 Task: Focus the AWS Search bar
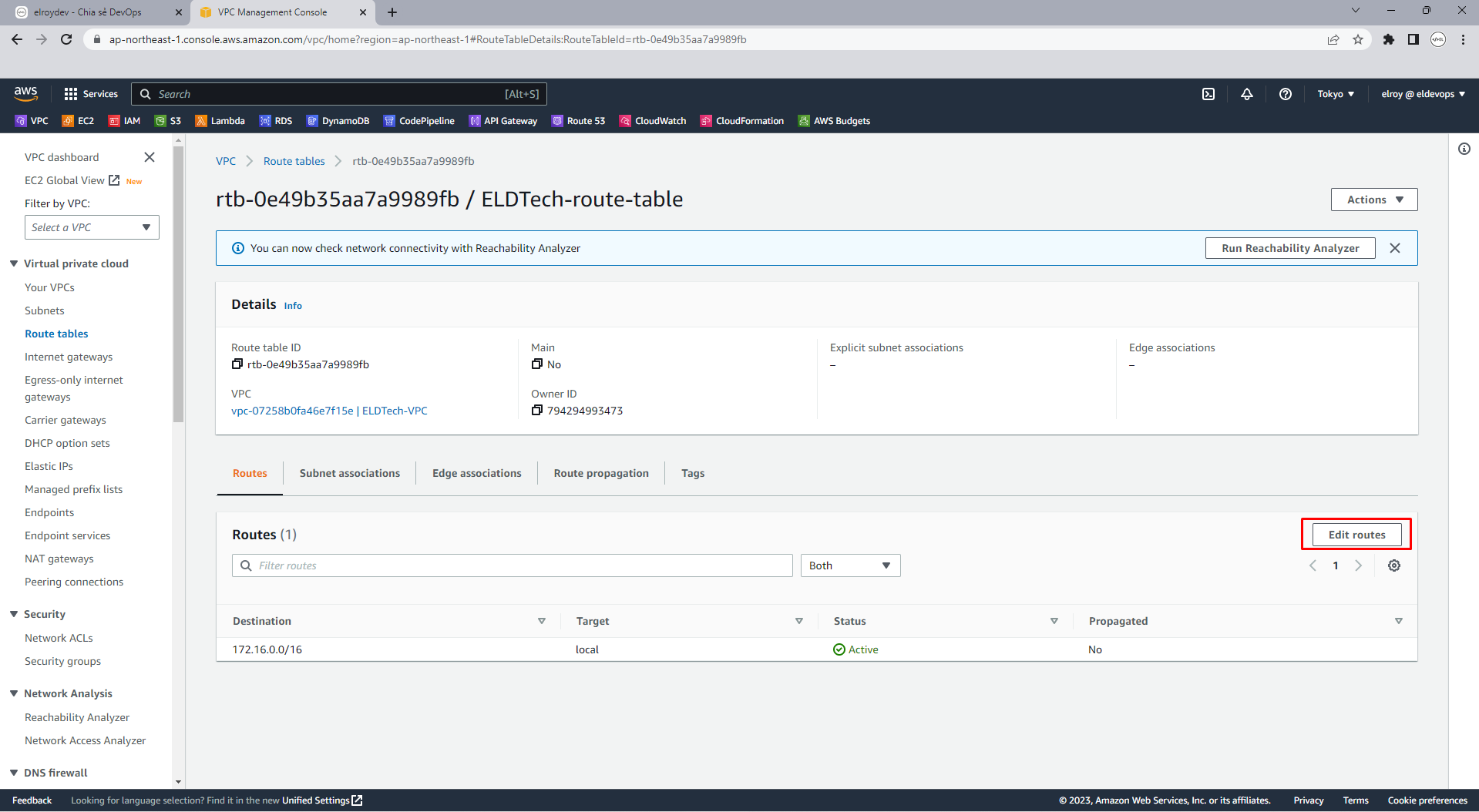coord(339,94)
